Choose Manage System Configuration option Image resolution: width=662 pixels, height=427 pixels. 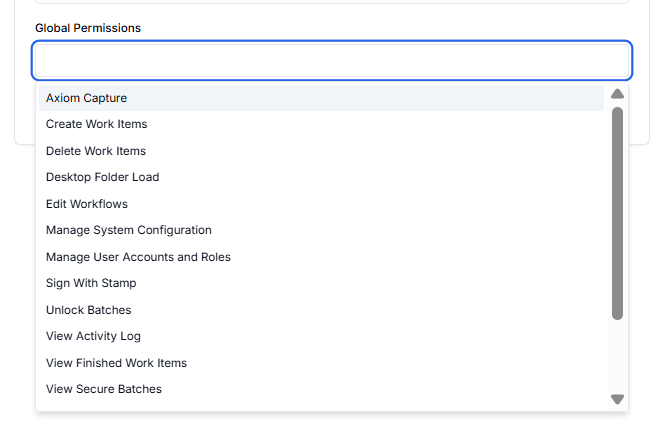coord(321,230)
